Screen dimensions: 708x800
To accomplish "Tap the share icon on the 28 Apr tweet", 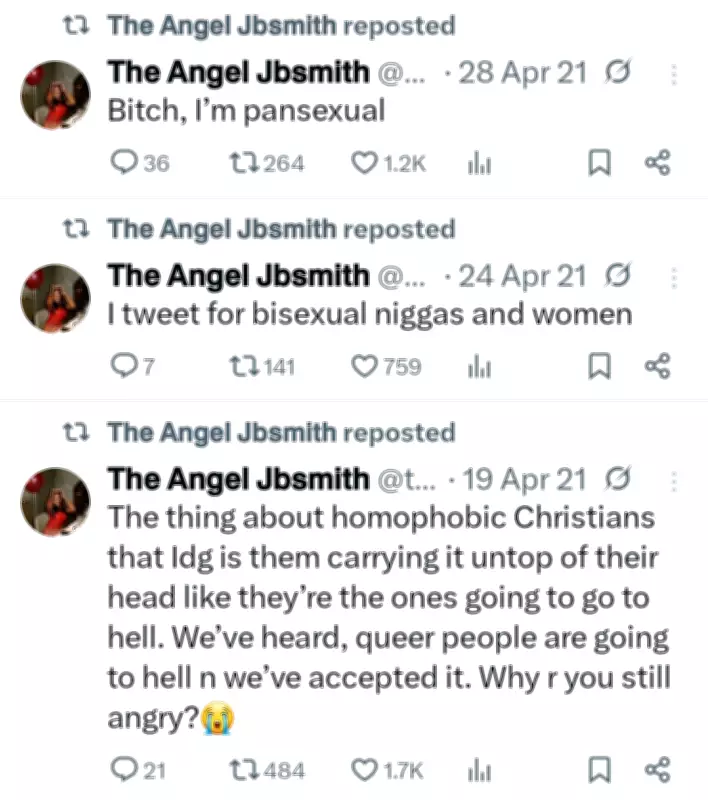I will pos(660,163).
